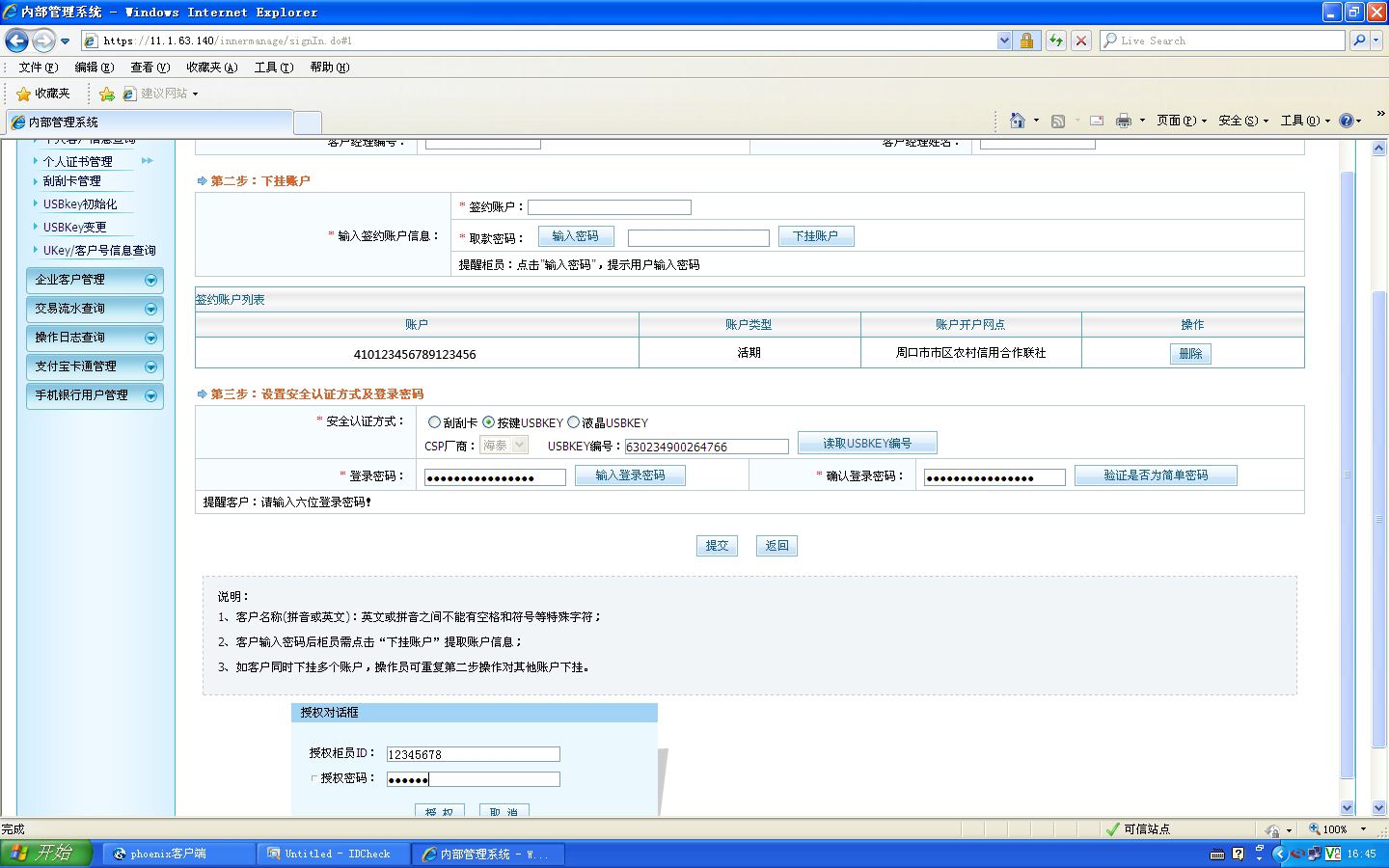Open the 收藏夹(A) menu
This screenshot has height=868, width=1389.
point(212,68)
